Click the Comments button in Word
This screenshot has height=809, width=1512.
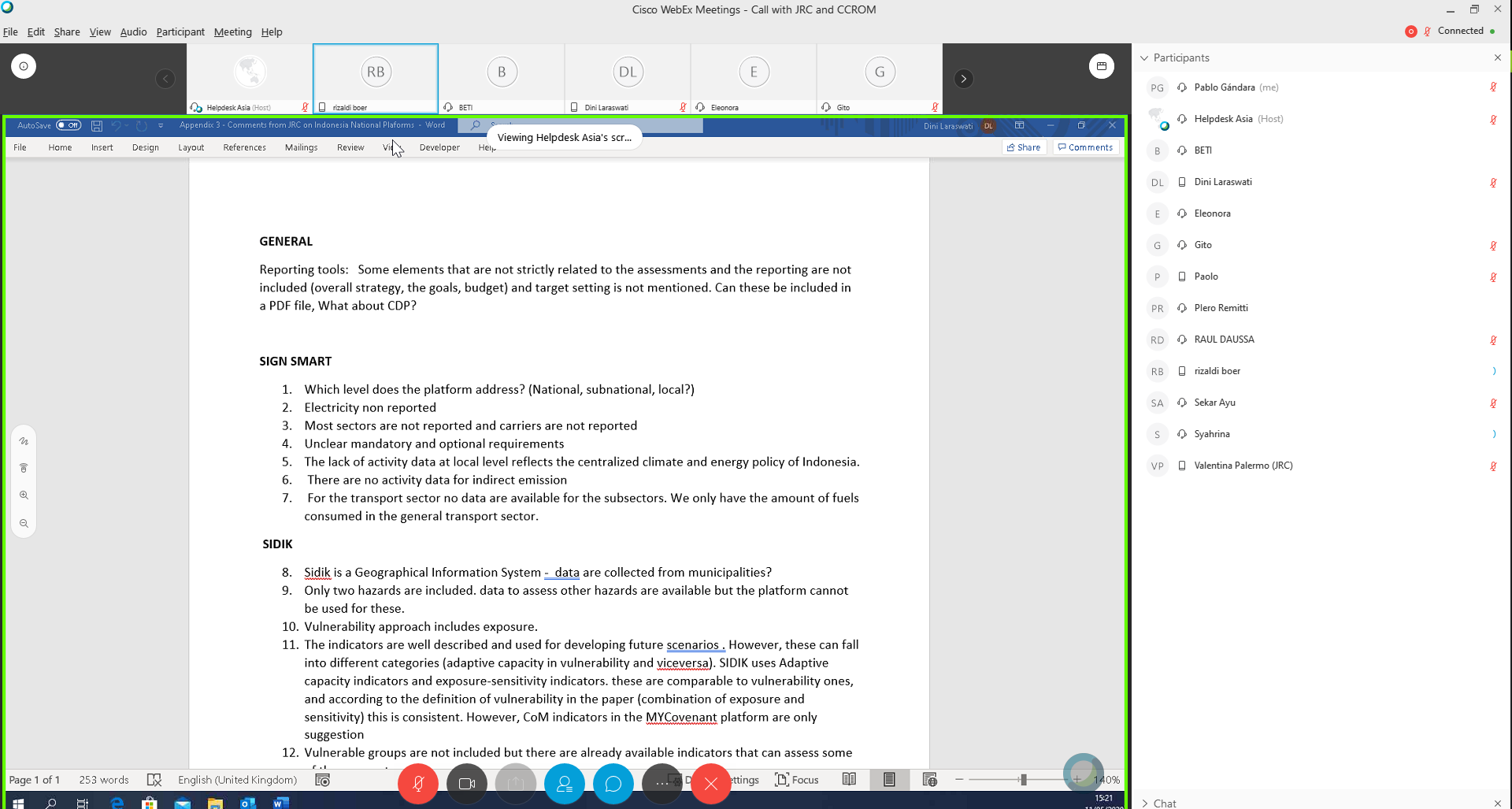[x=1085, y=147]
